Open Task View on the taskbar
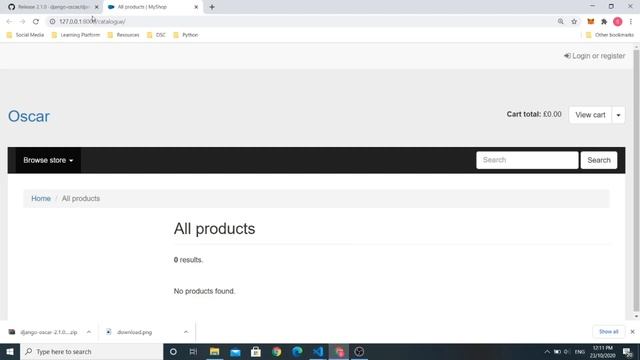 click(x=193, y=351)
